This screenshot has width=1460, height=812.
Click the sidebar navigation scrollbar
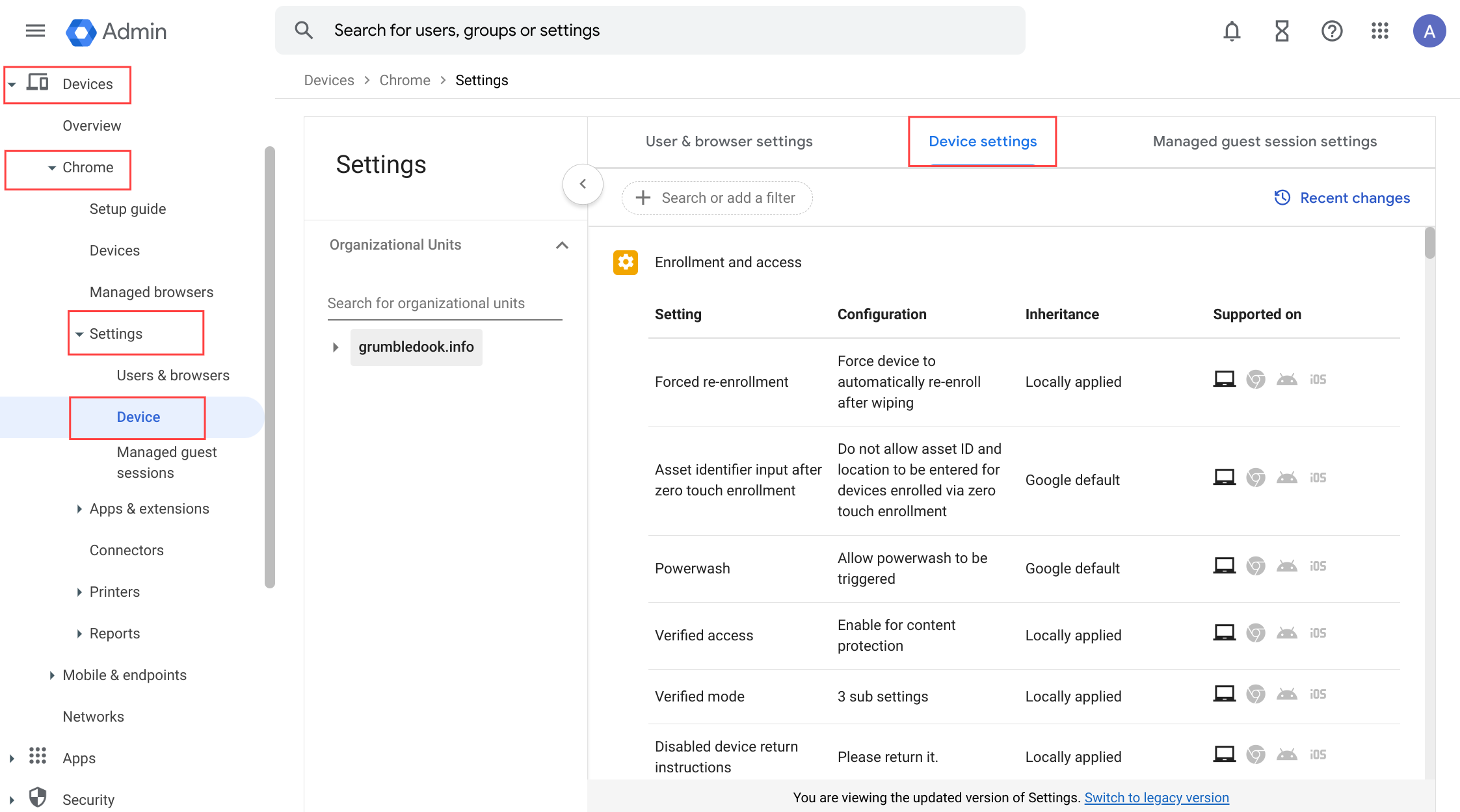[x=270, y=367]
